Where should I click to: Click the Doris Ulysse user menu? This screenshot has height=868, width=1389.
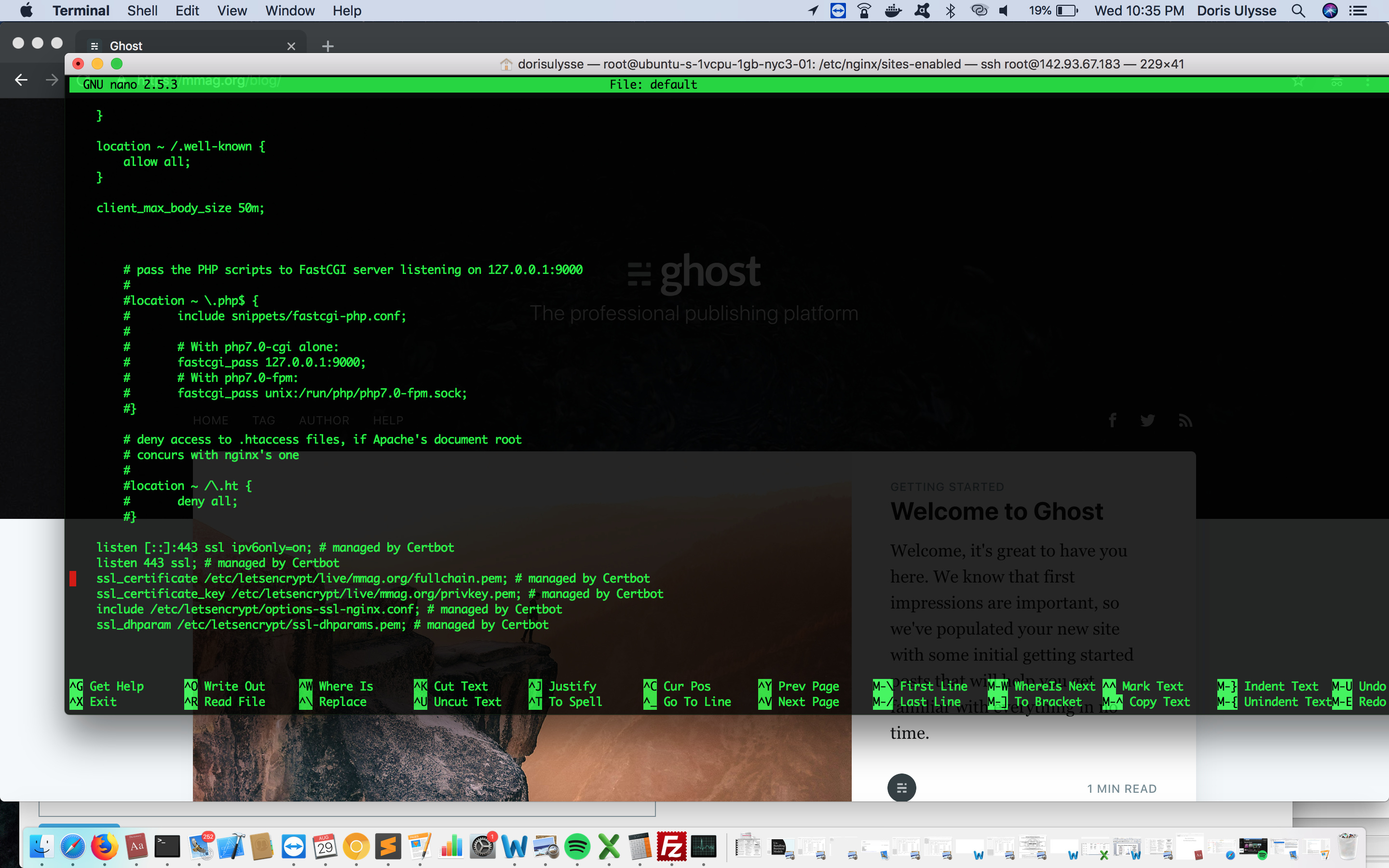[x=1236, y=10]
